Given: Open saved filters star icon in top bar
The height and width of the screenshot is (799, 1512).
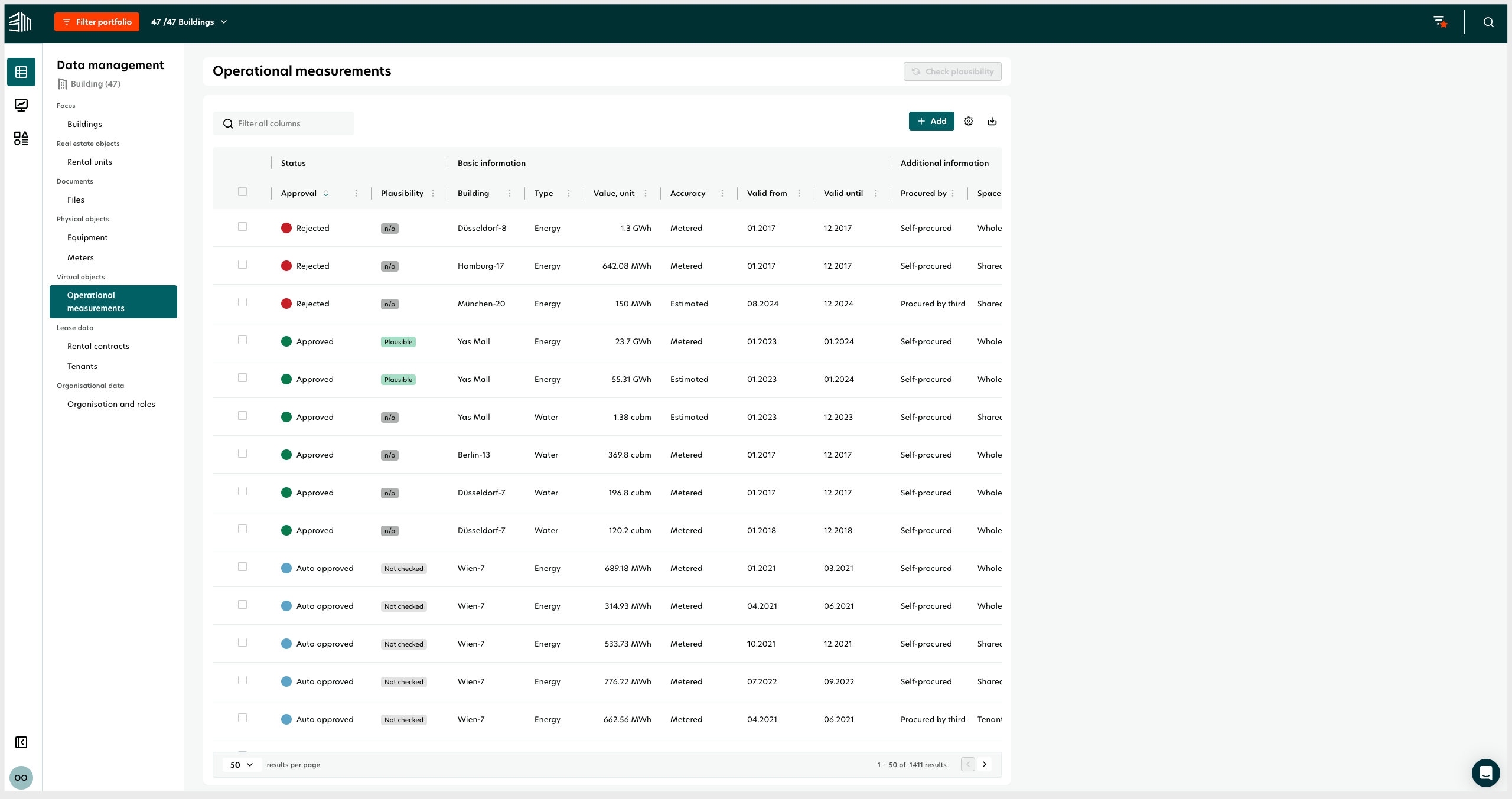Looking at the screenshot, I should click(x=1441, y=22).
